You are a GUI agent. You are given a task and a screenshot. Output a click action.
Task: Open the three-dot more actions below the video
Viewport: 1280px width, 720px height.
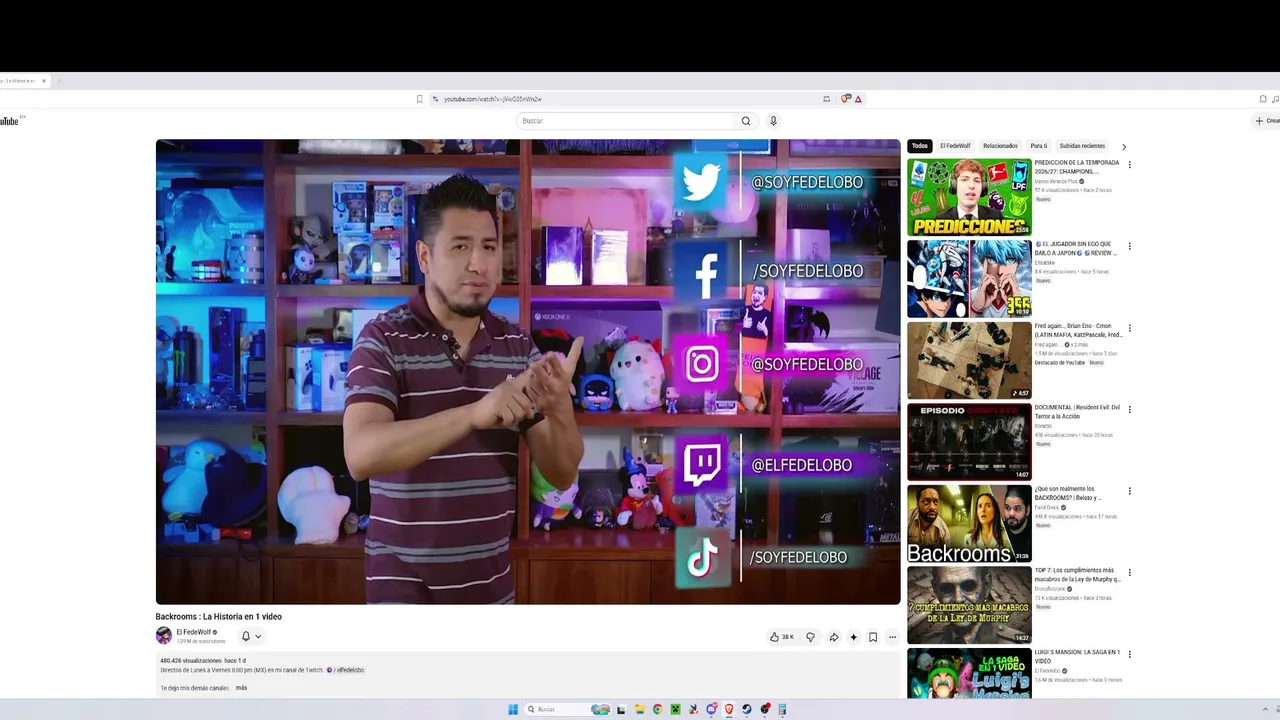[x=892, y=637]
